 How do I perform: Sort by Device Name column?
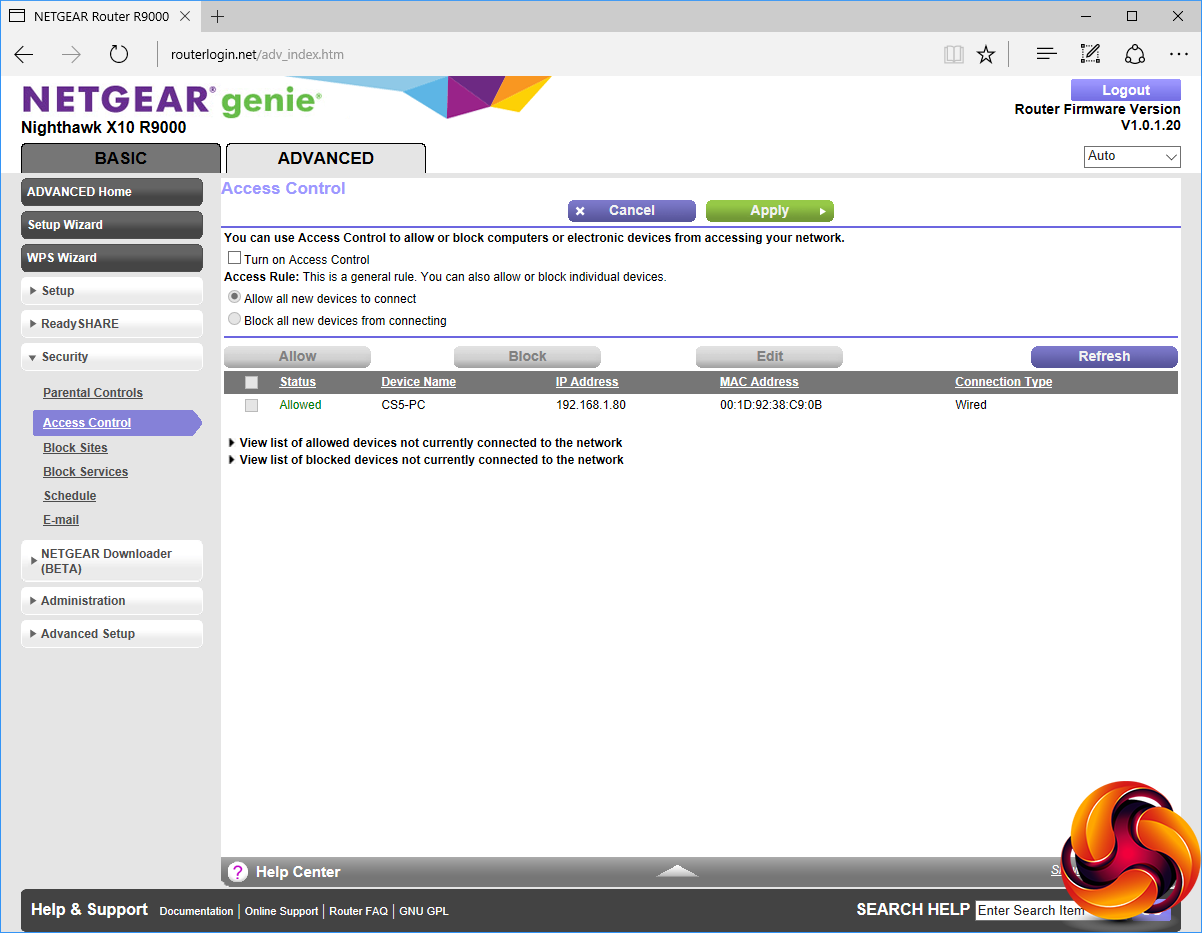(x=418, y=382)
